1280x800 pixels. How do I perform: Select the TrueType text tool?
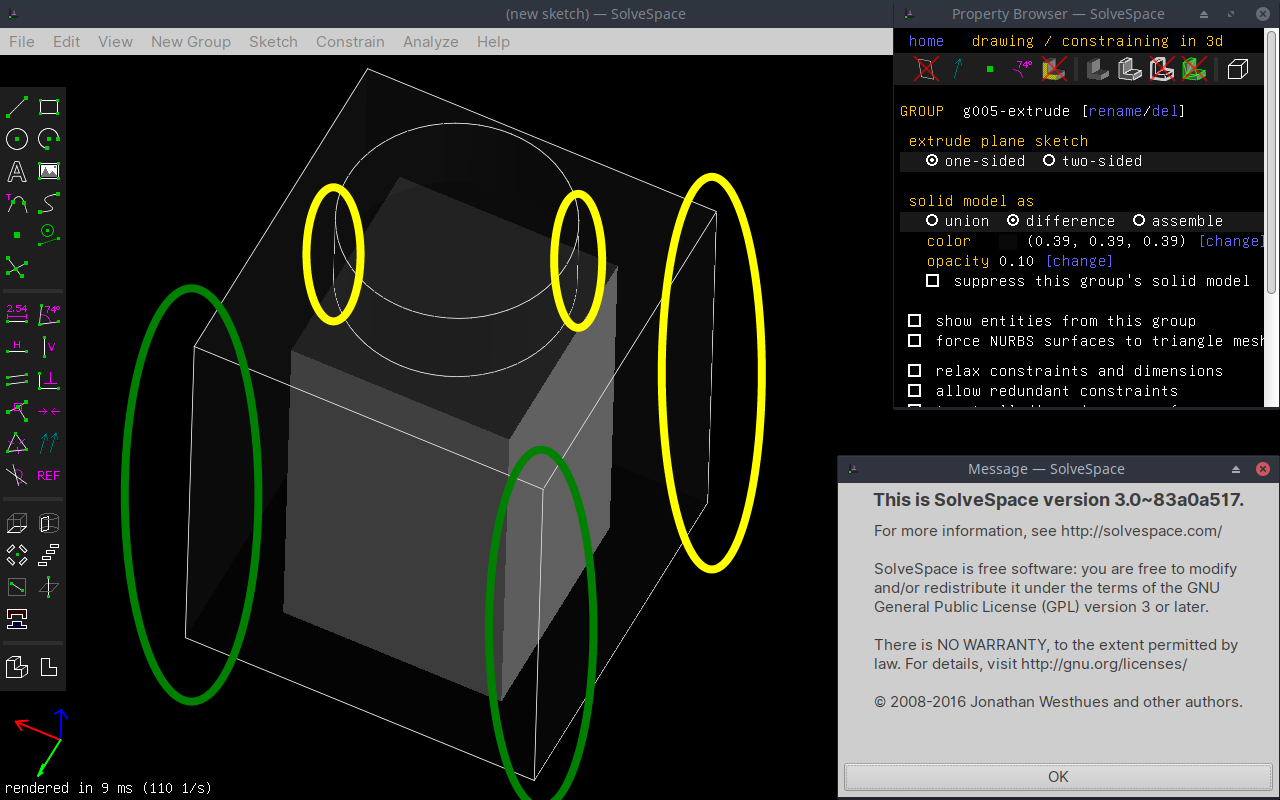[x=17, y=171]
